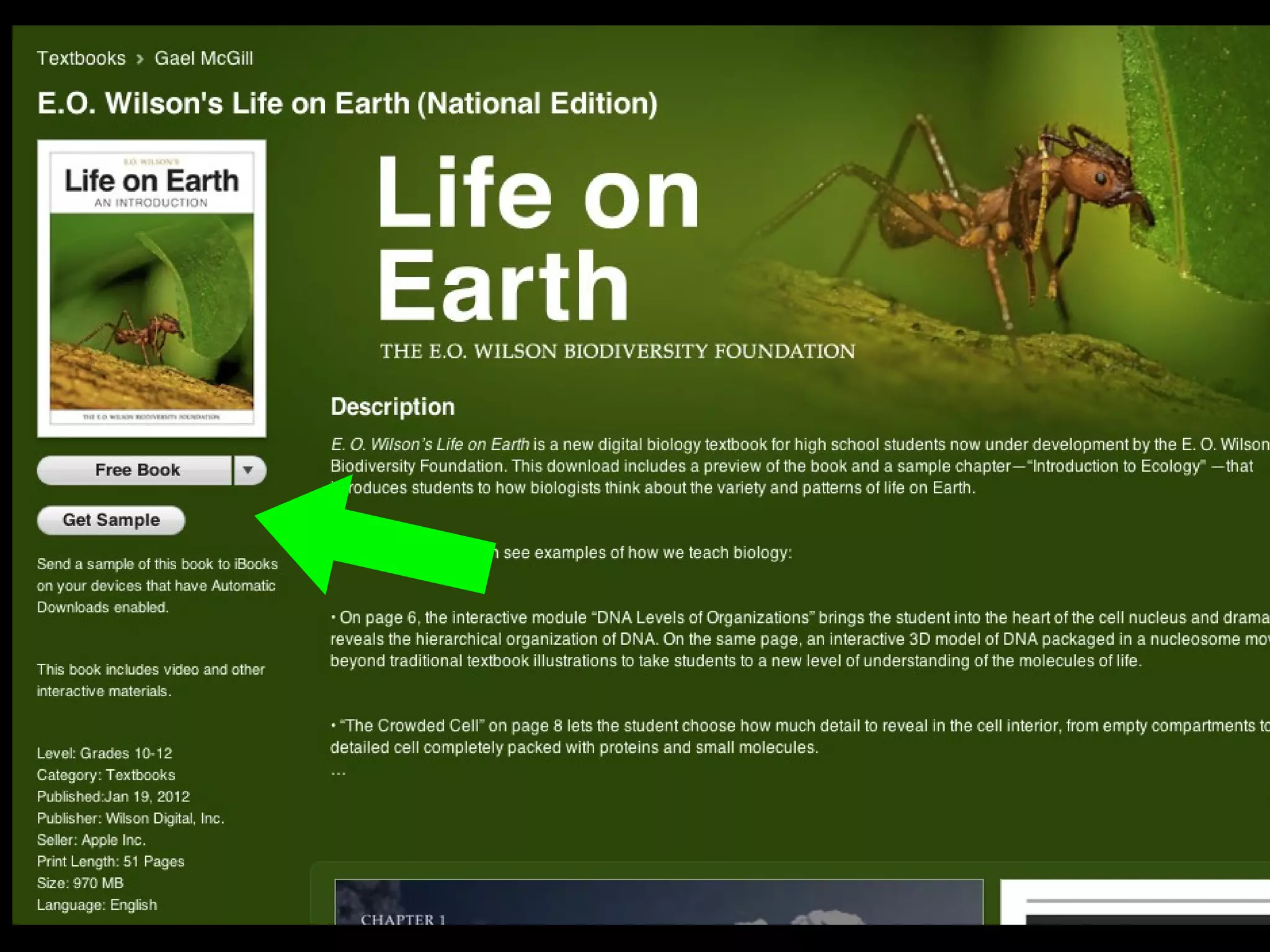Image resolution: width=1270 pixels, height=952 pixels.
Task: Click the Get Sample button
Action: [111, 520]
